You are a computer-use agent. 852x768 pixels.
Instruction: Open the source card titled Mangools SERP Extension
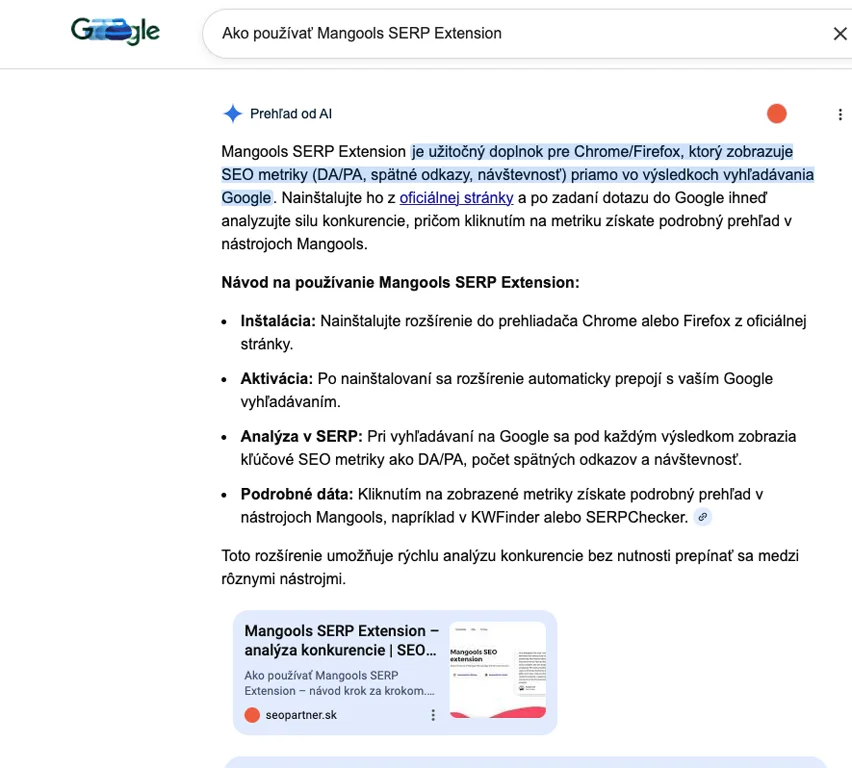coord(341,640)
